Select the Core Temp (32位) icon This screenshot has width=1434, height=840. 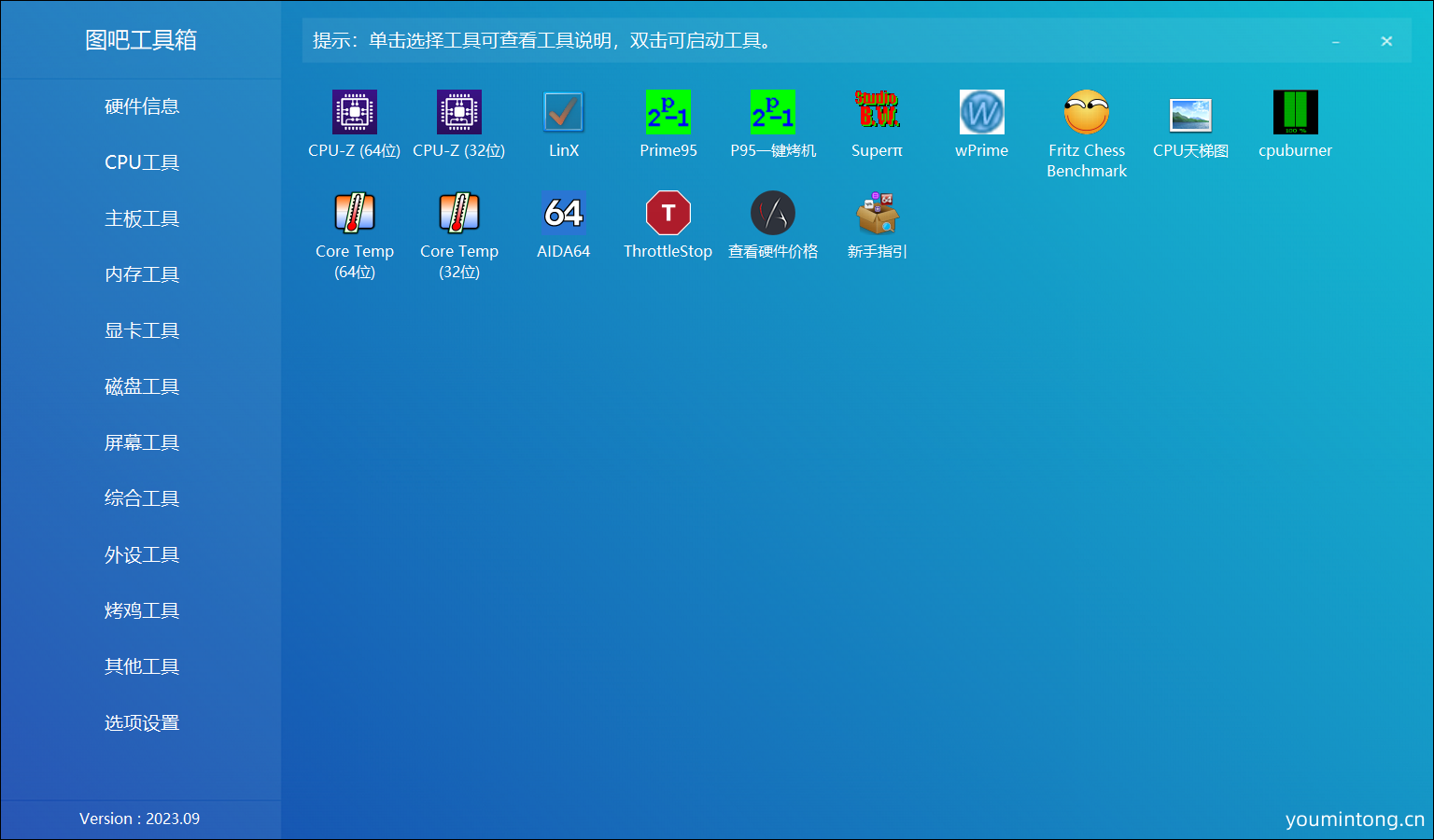coord(459,213)
